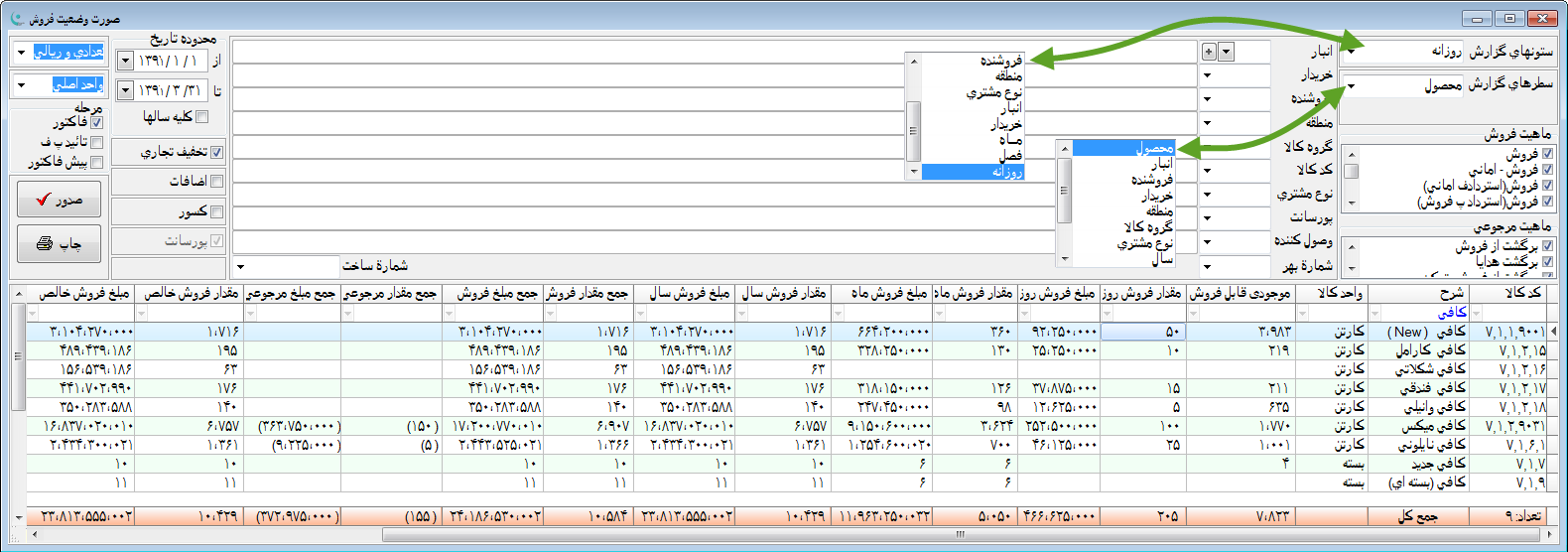Viewport: 1568px width, 552px height.
Task: Expand the شماره ساخت dropdown
Action: pyautogui.click(x=241, y=266)
